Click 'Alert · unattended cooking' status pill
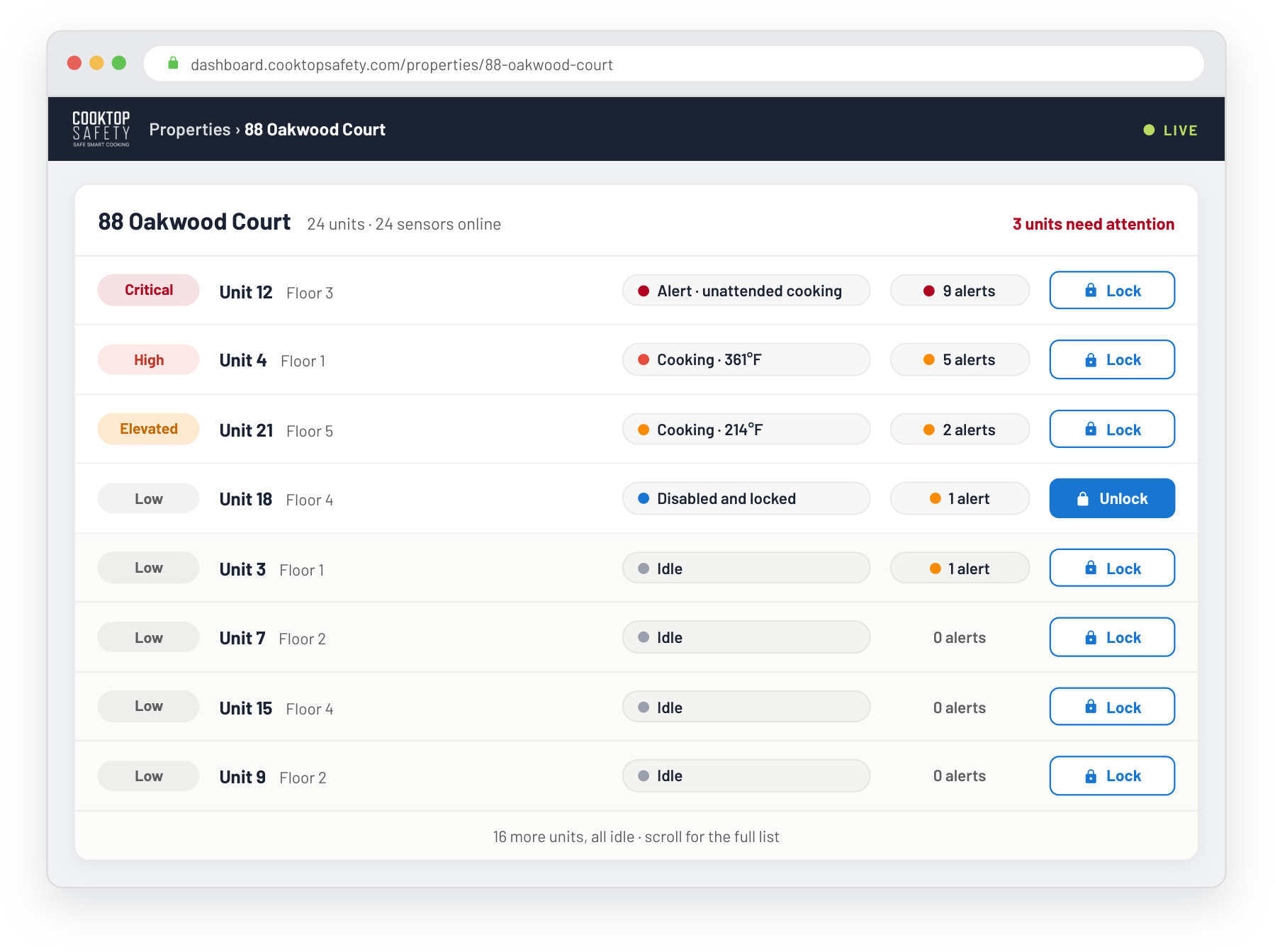Viewport: 1275px width, 952px height. tap(746, 291)
